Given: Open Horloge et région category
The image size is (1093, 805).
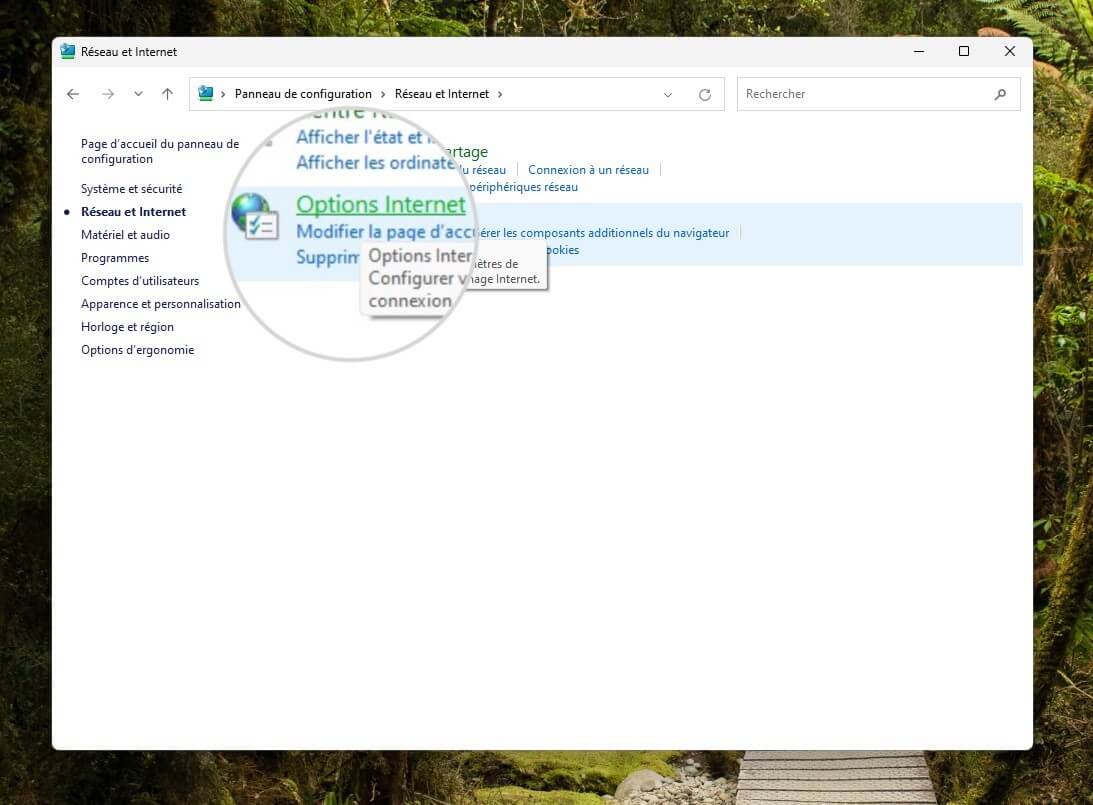Looking at the screenshot, I should tap(128, 327).
